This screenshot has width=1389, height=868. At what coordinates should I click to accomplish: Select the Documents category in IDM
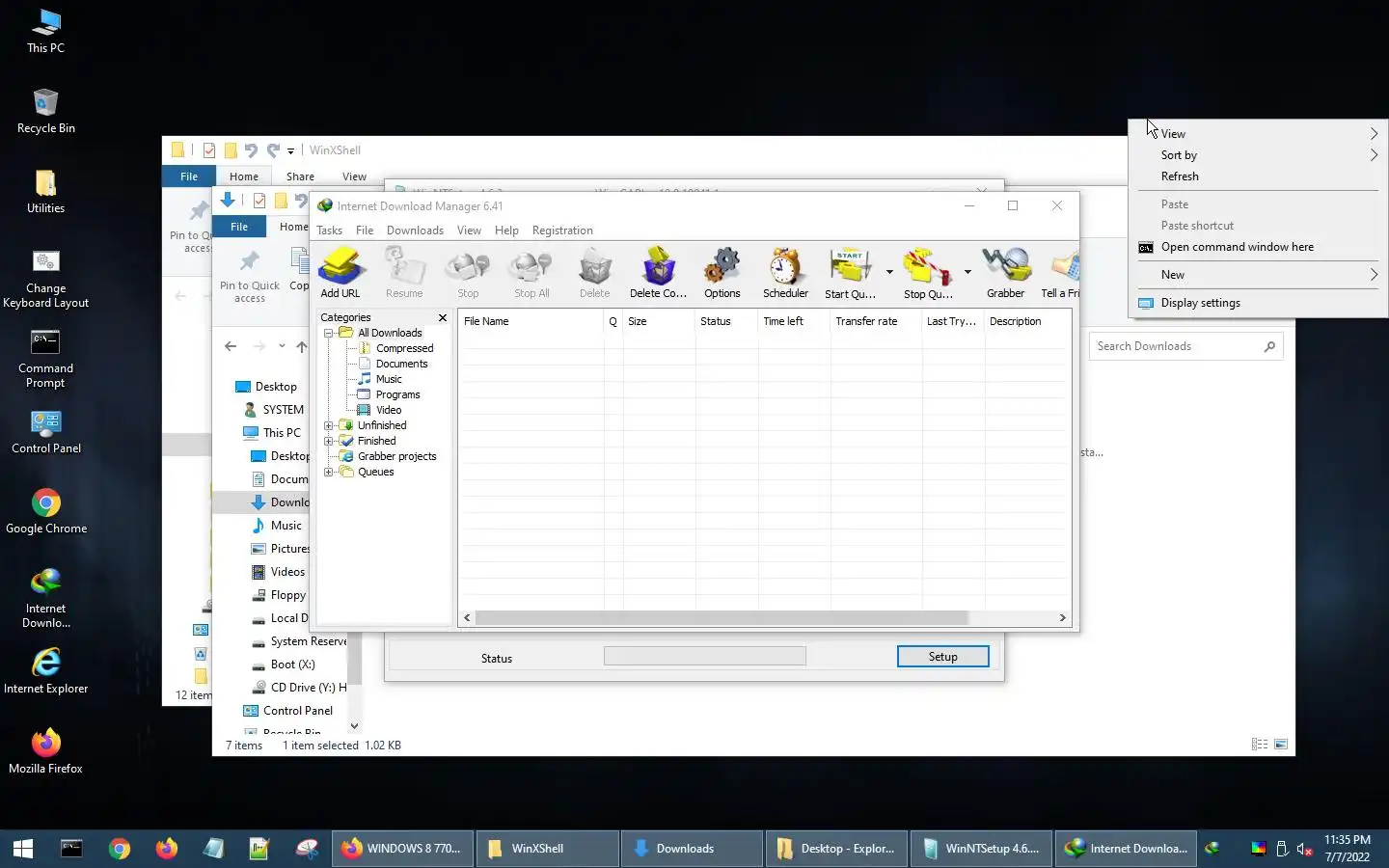pos(401,364)
